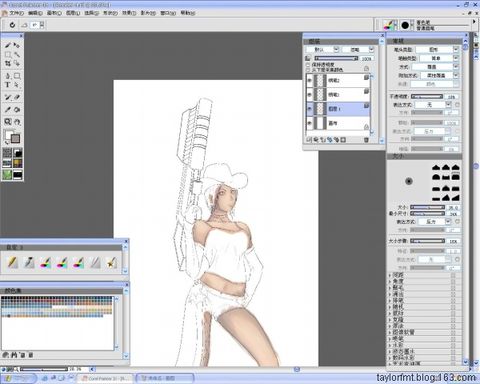Viewport: 480px width, 384px height.
Task: Click the Windows Start button
Action: pos(19,378)
